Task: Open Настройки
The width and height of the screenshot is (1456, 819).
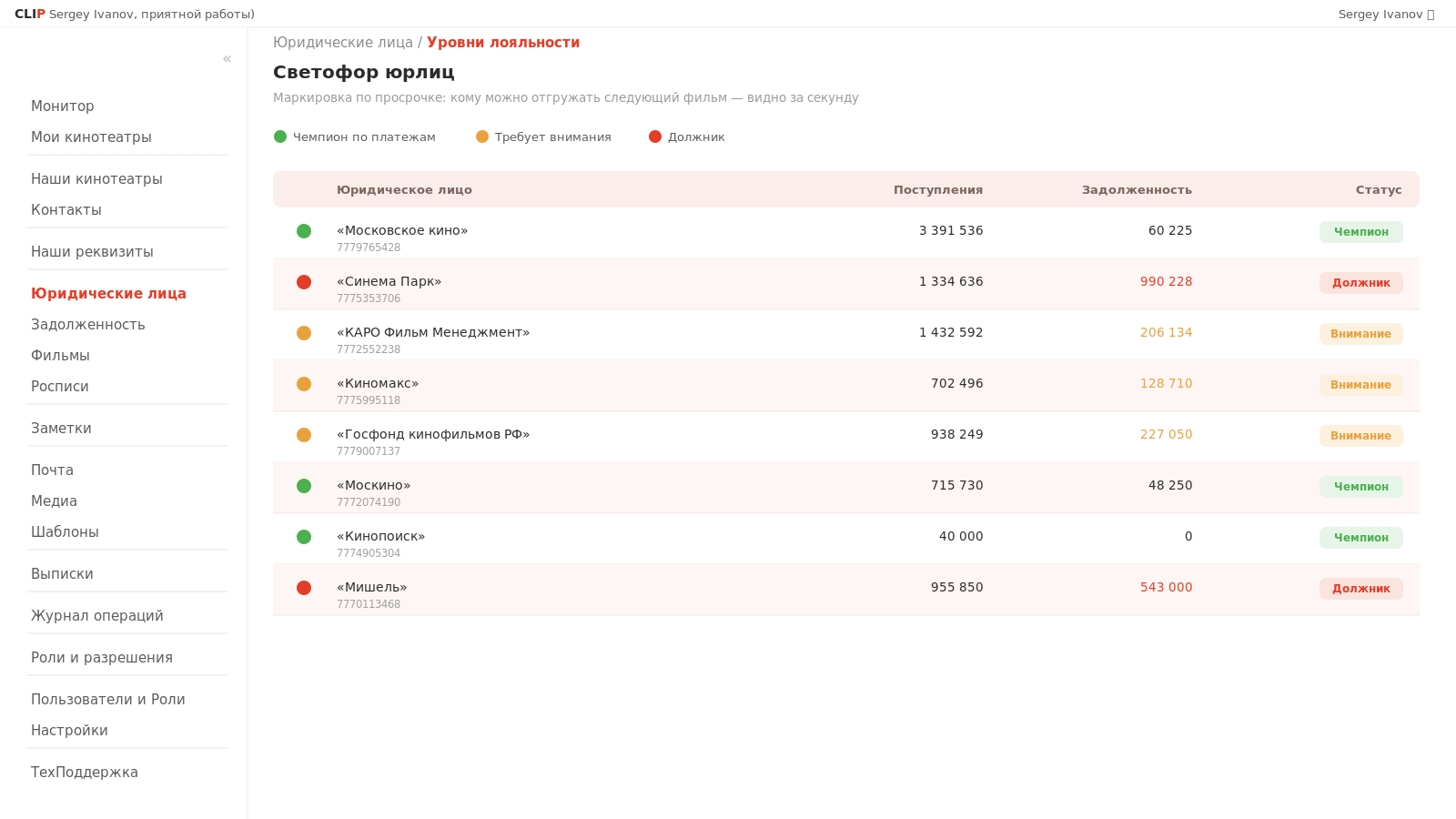Action: [x=69, y=731]
